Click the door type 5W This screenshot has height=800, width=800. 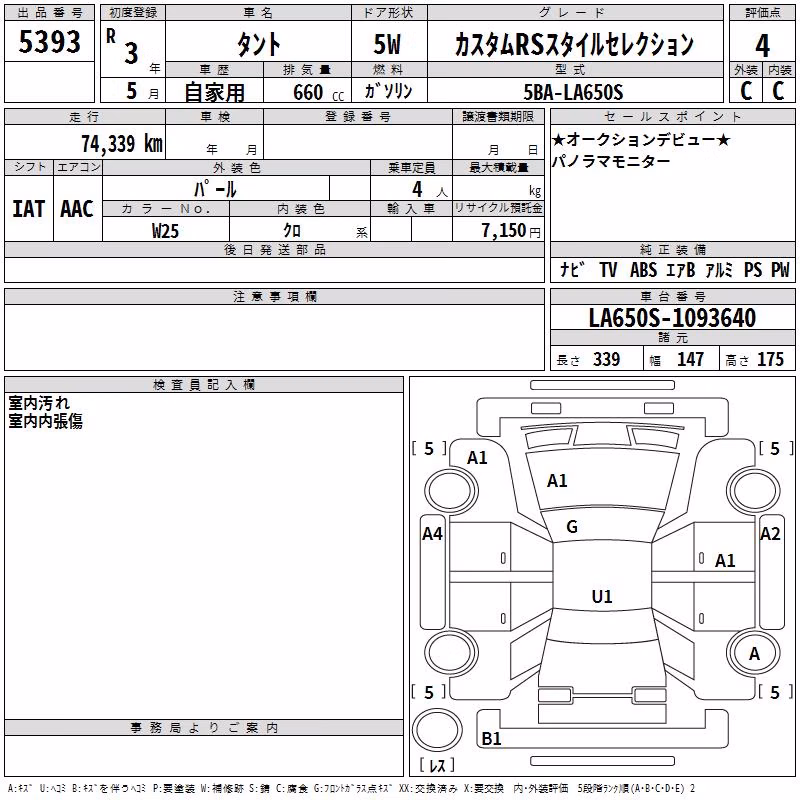pos(388,44)
